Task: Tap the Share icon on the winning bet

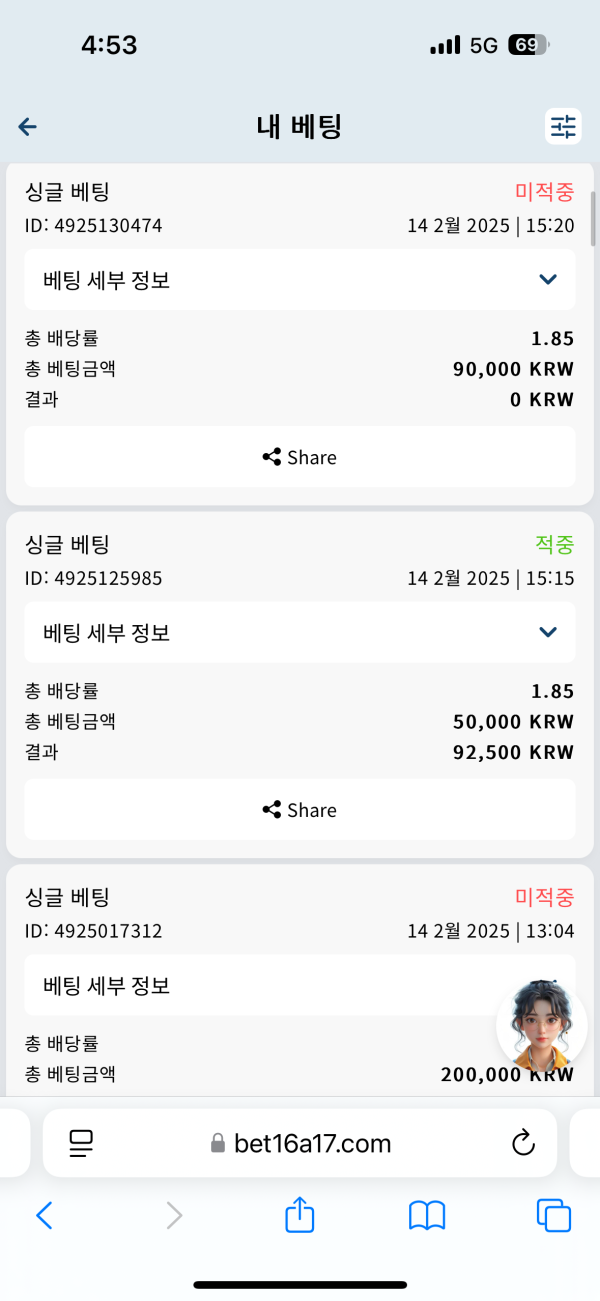Action: [x=298, y=810]
